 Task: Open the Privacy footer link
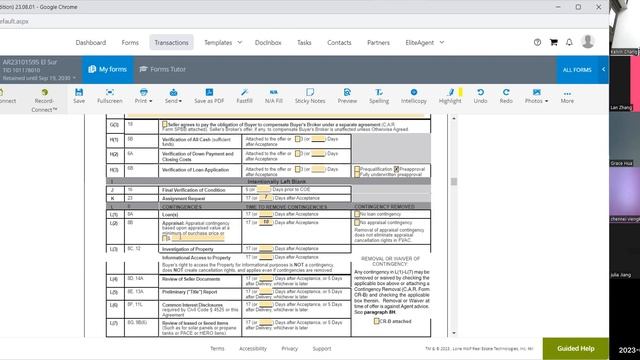289,349
